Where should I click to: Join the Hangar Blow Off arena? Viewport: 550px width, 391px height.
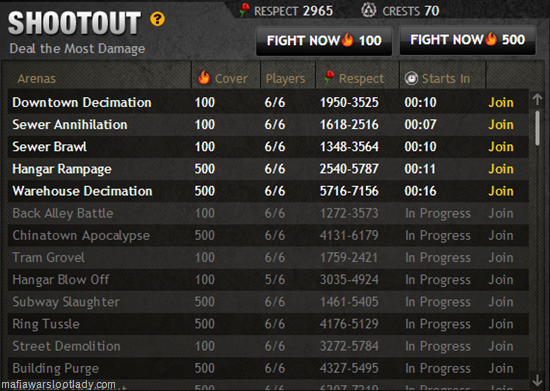(x=501, y=280)
